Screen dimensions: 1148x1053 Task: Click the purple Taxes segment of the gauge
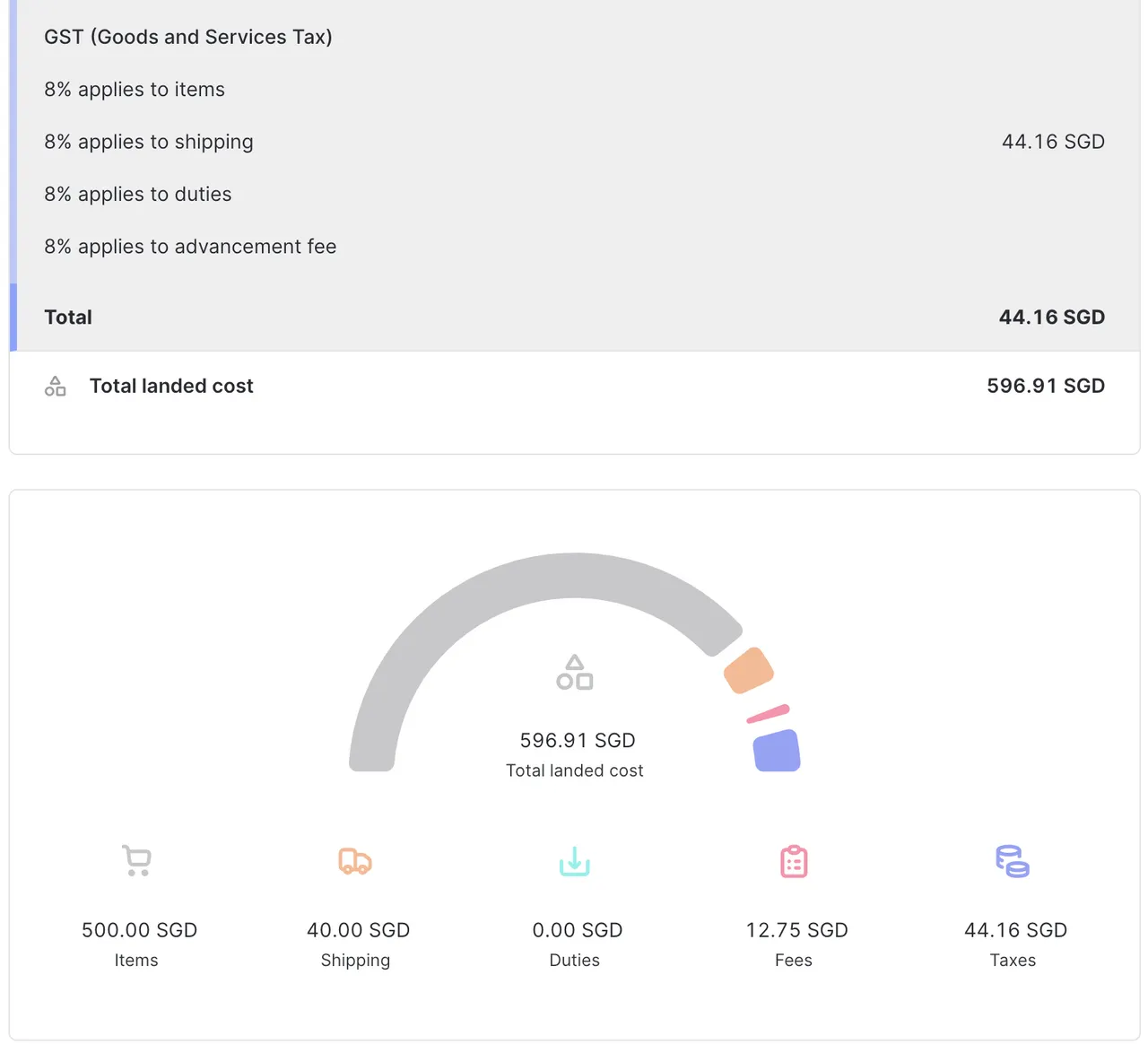click(777, 752)
